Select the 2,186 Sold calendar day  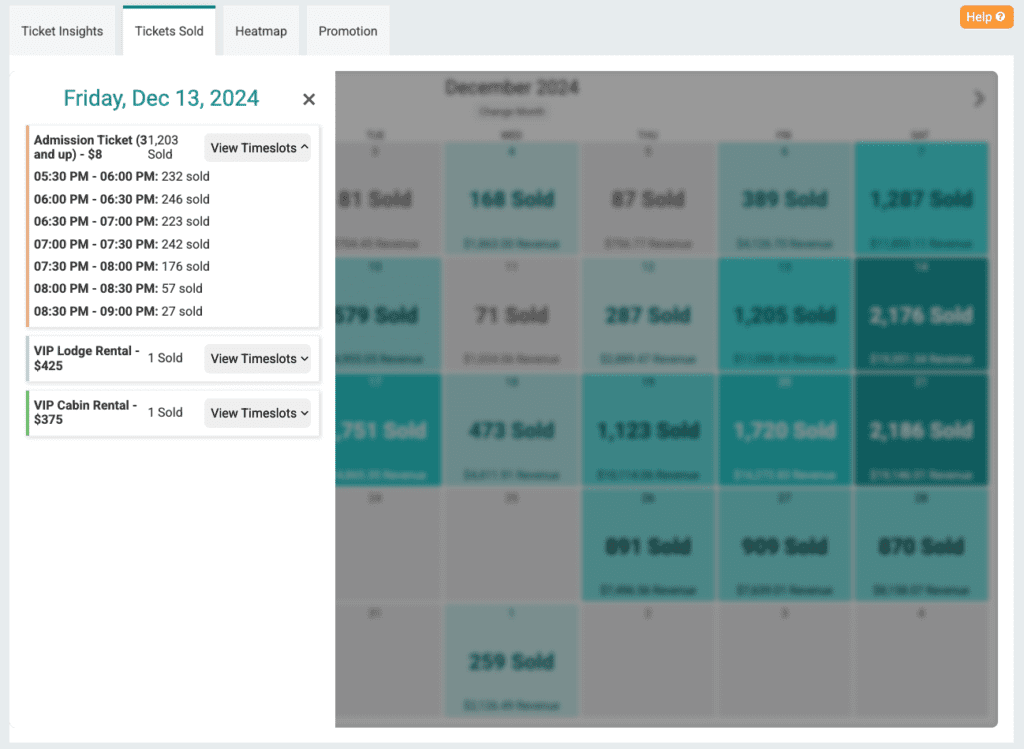pos(921,430)
